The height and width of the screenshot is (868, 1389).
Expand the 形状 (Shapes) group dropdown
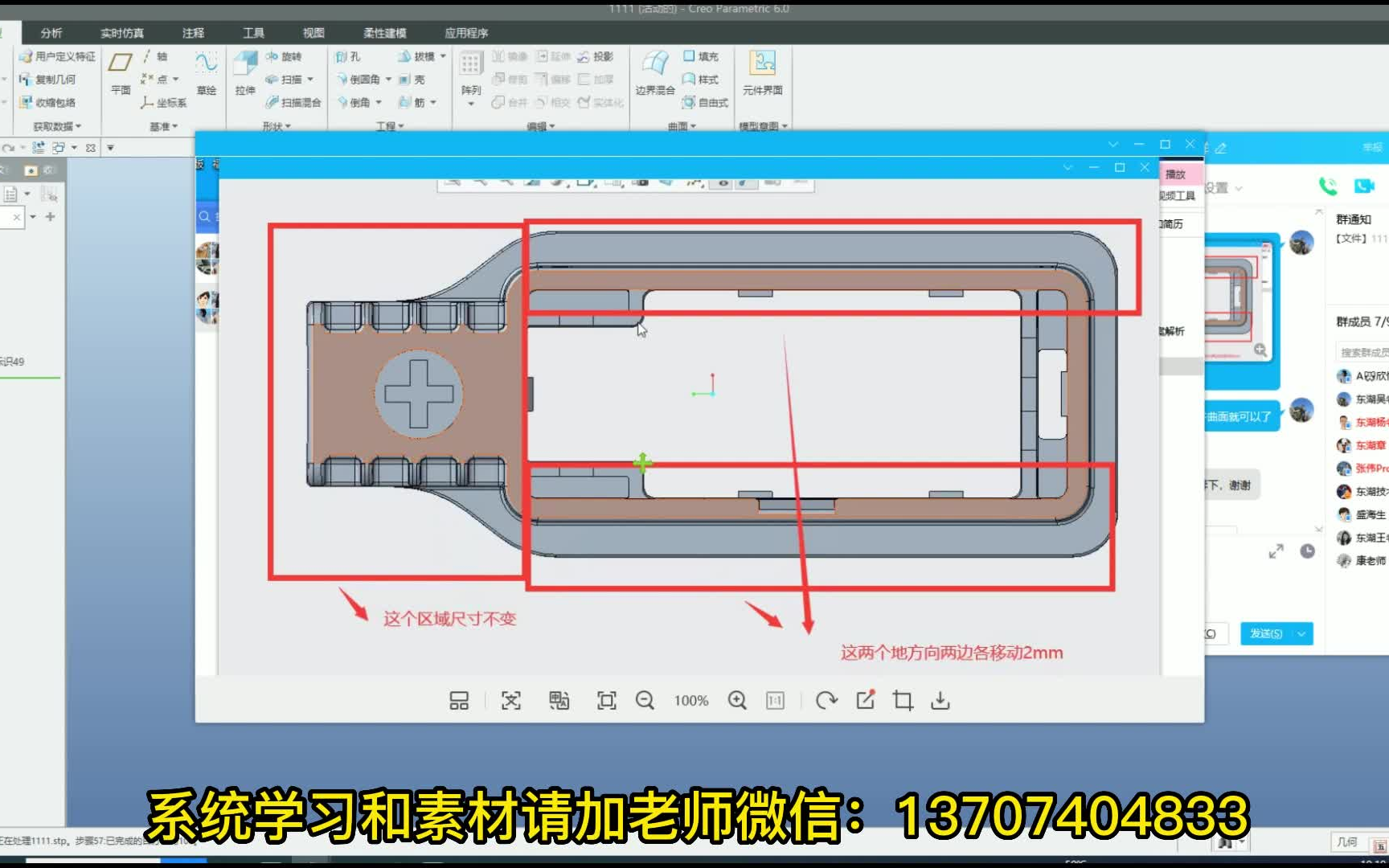[277, 126]
